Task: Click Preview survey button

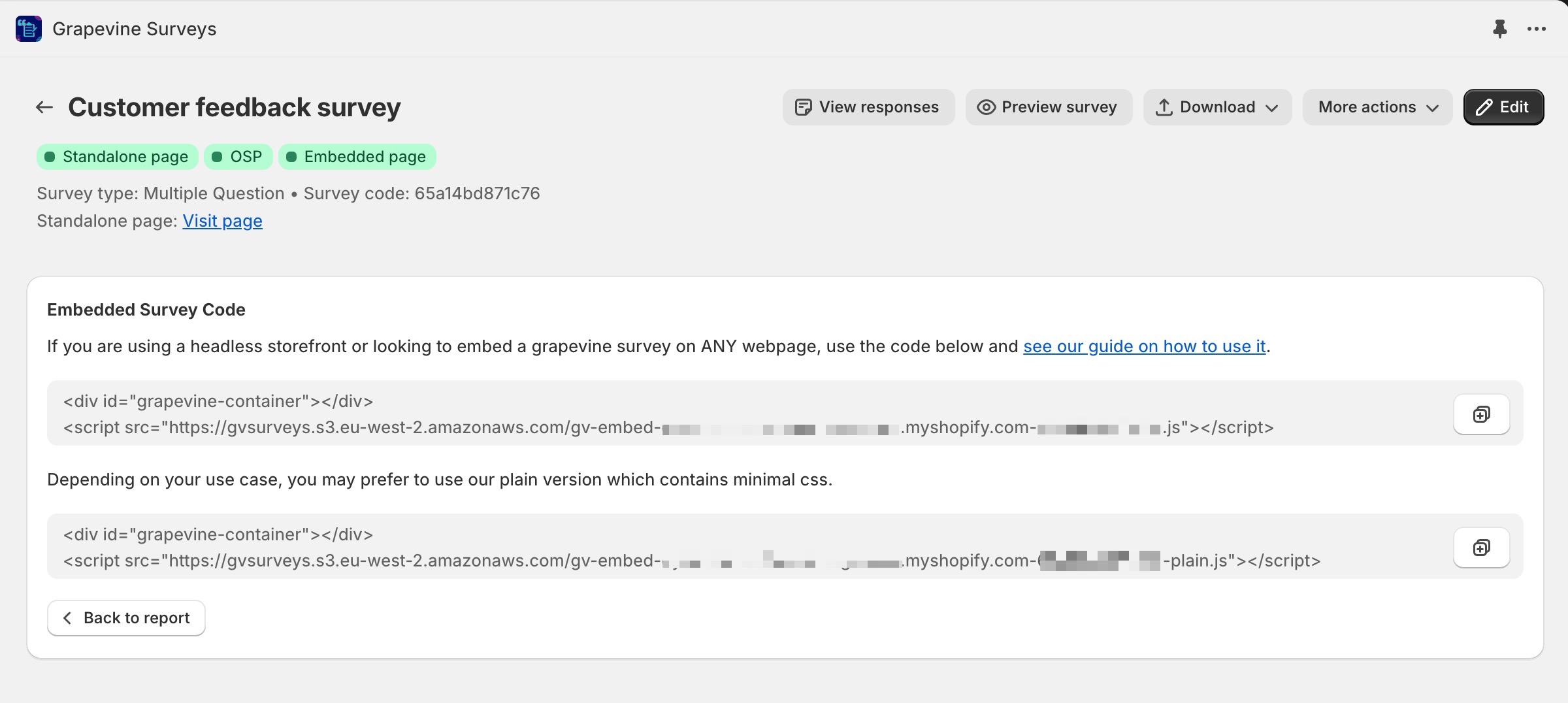Action: (1049, 107)
